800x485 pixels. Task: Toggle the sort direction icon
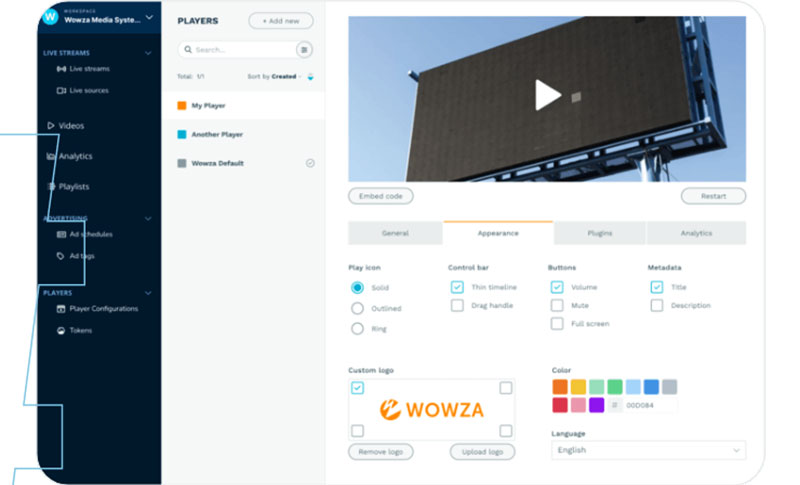[x=310, y=77]
